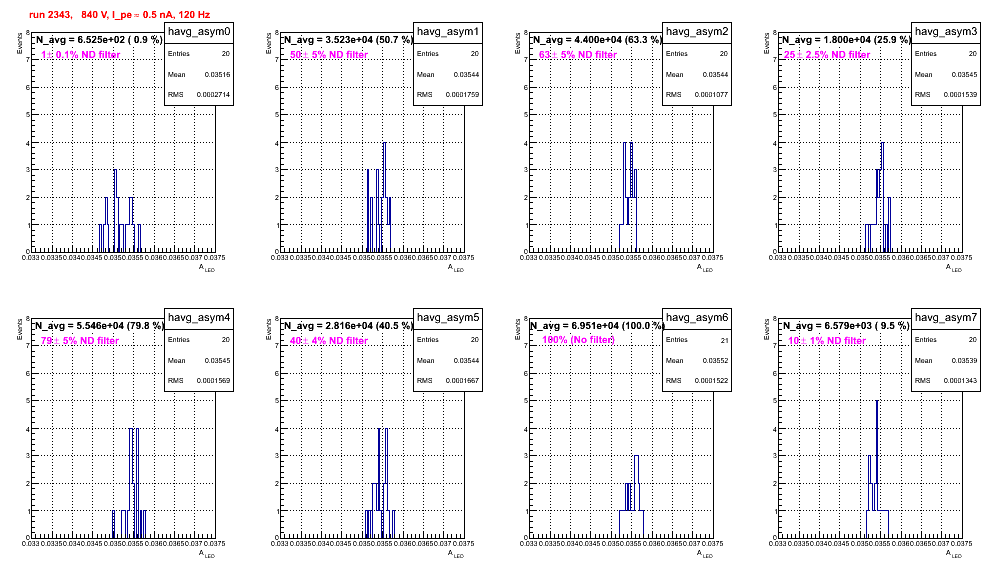The image size is (996, 572).
Task: Select the havg_asym3 stats box title
Action: [946, 32]
